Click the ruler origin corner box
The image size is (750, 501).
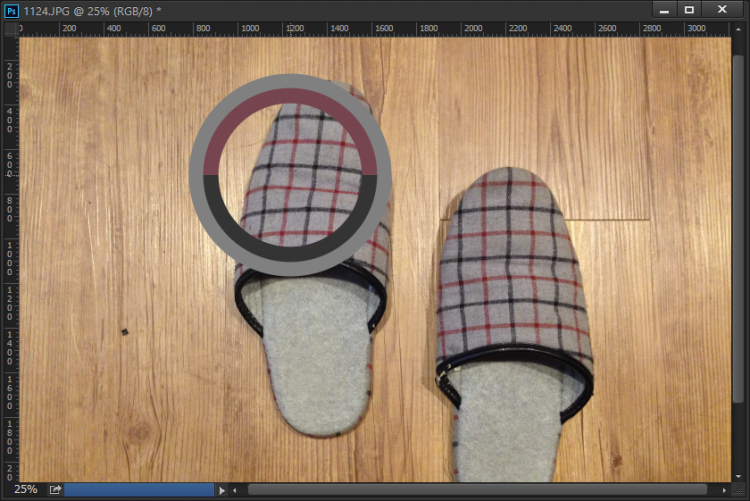click(x=11, y=29)
